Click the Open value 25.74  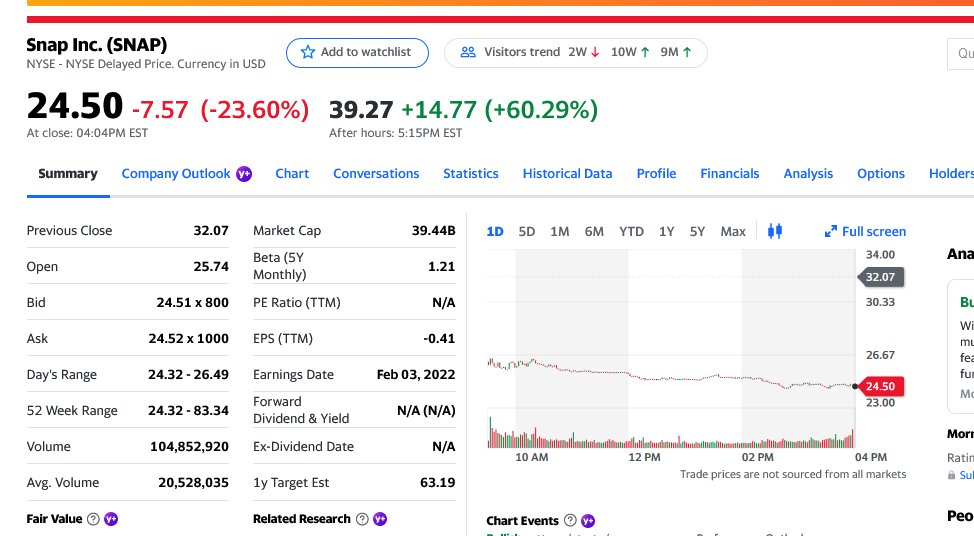coord(211,266)
